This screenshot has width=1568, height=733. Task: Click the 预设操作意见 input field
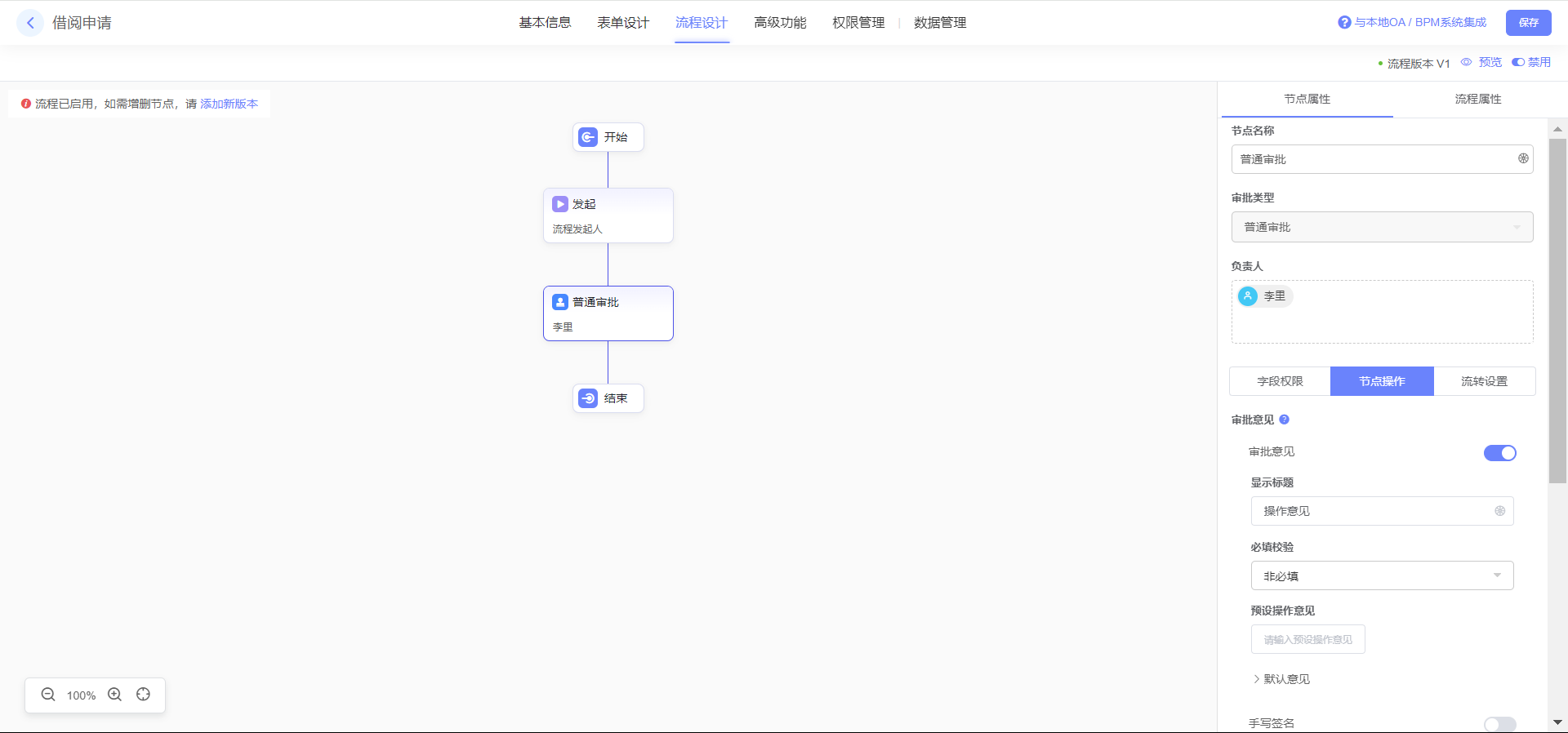[1307, 640]
